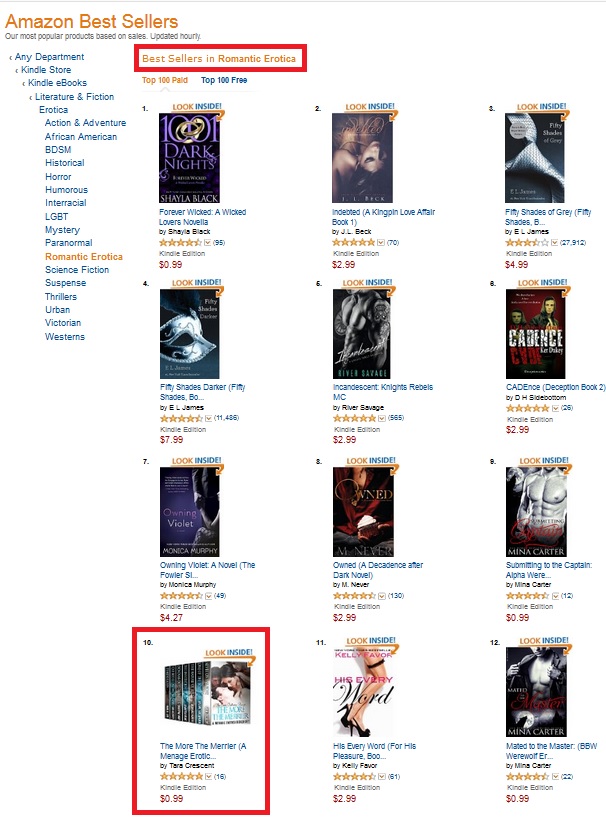The image size is (606, 819).
Task: Click the Look Inside badge on Owning Violet
Action: [196, 461]
